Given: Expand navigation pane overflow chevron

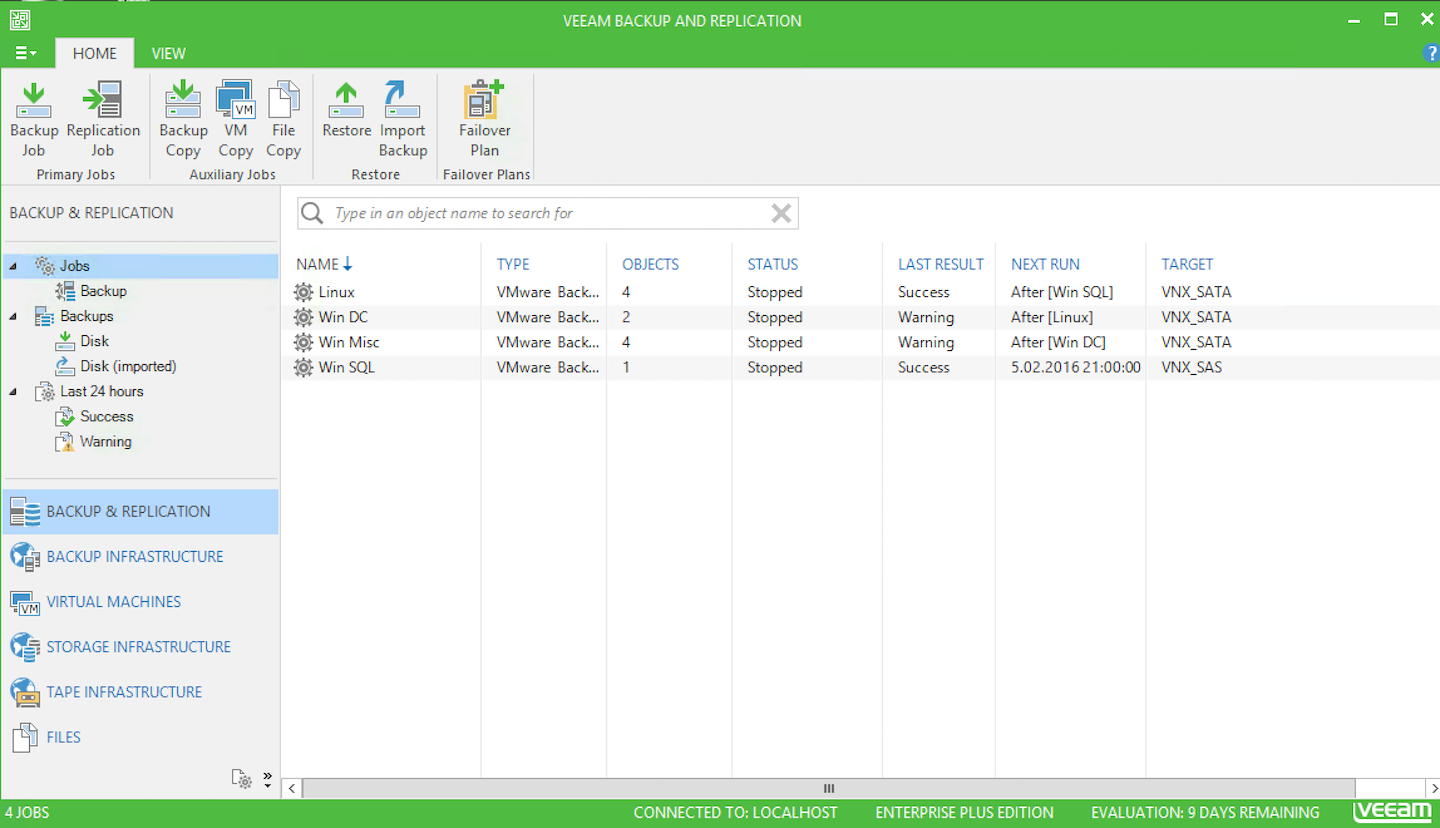Looking at the screenshot, I should coord(267,779).
